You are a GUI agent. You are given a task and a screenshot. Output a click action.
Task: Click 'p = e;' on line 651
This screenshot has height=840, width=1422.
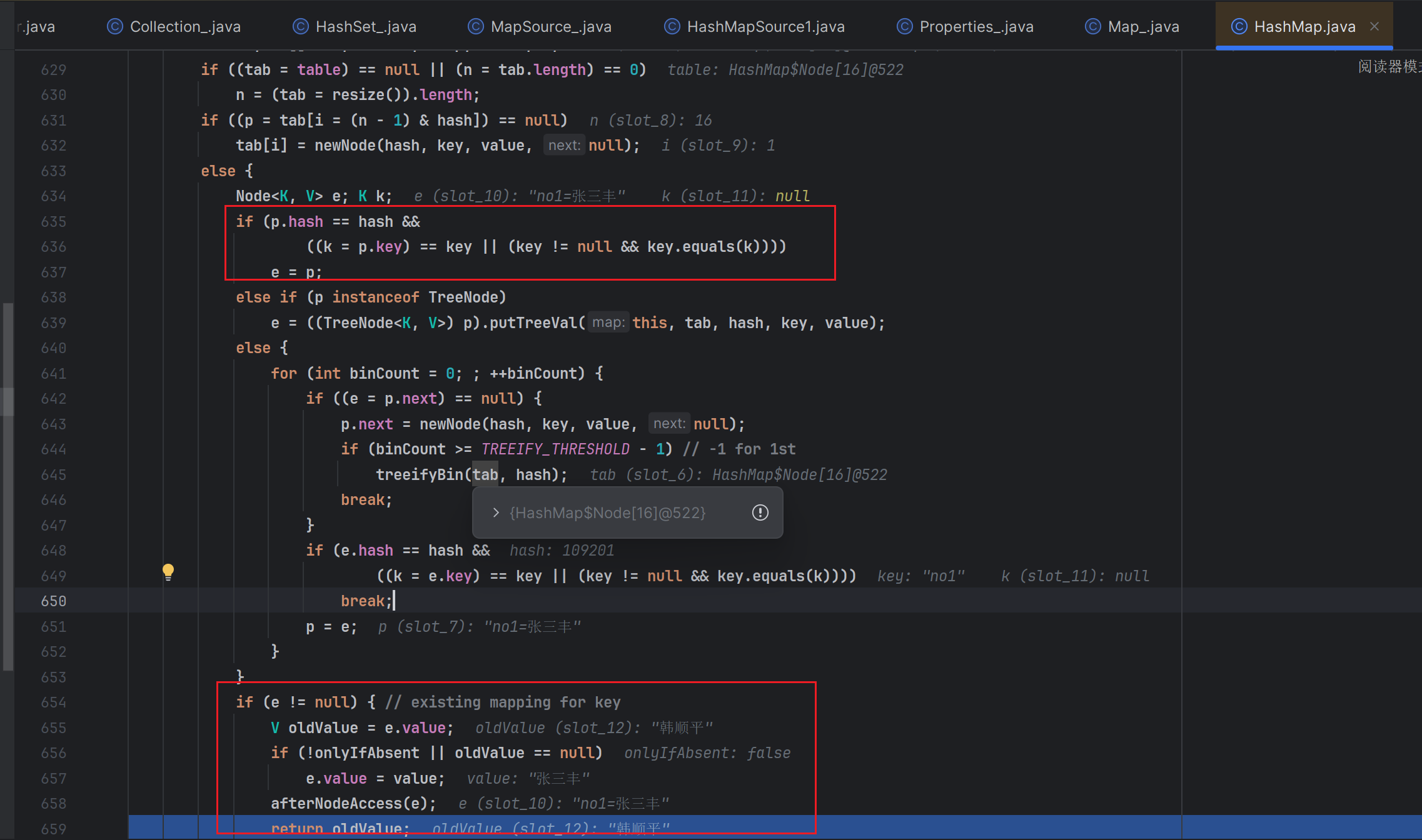point(331,627)
